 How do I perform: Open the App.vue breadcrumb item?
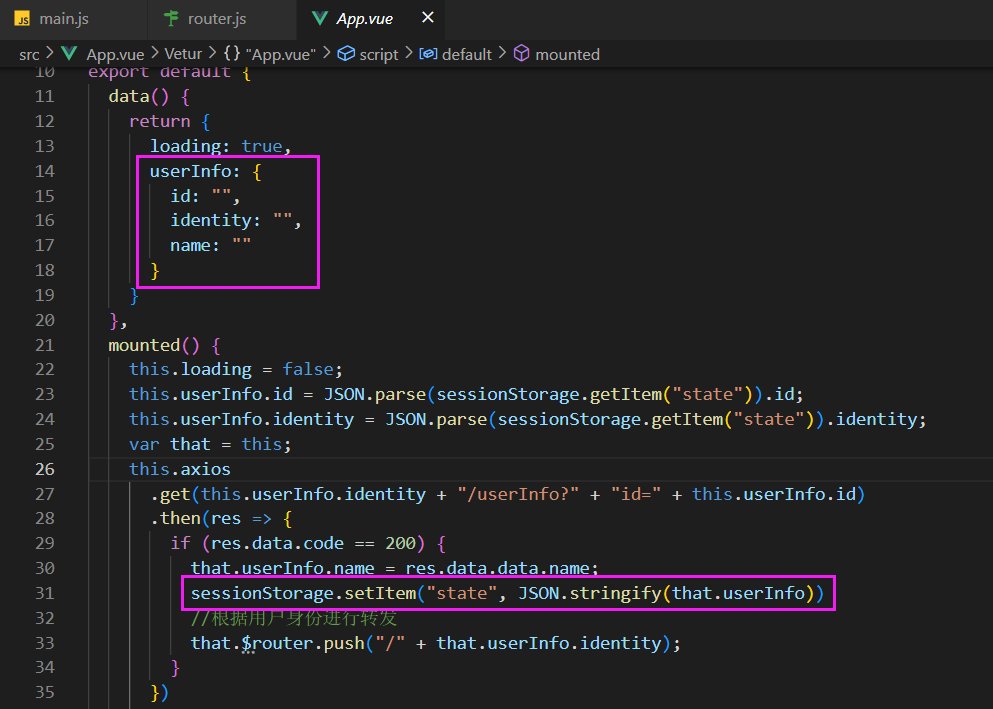115,55
